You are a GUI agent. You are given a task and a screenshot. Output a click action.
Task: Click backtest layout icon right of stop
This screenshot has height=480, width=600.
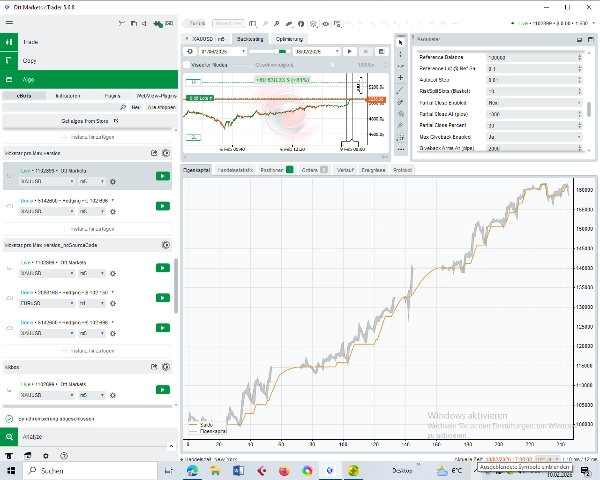(381, 51)
